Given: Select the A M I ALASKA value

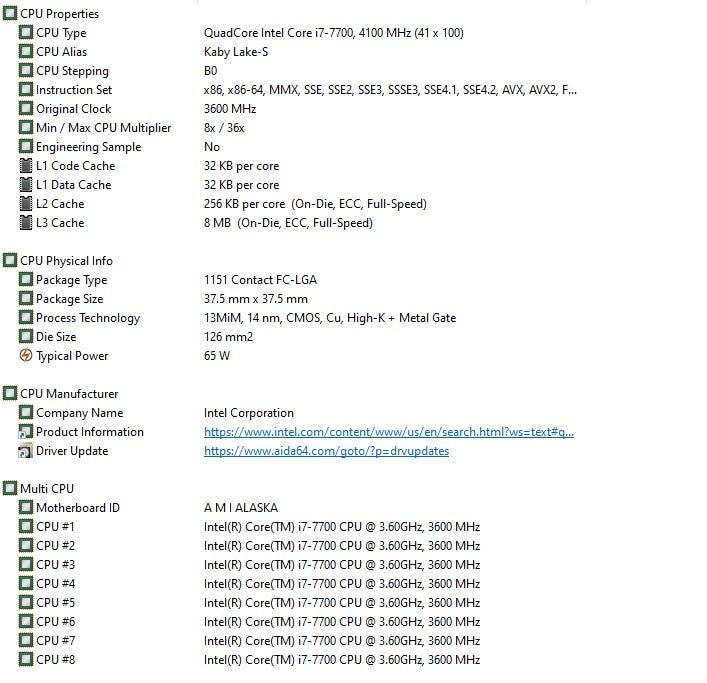Looking at the screenshot, I should click(x=241, y=508).
